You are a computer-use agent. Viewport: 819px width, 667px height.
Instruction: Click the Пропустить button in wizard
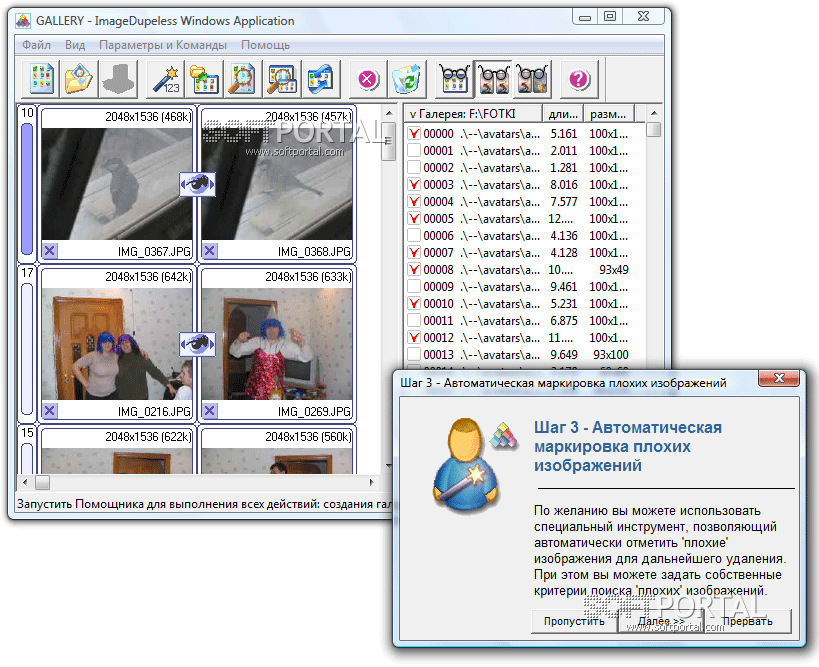coord(574,621)
